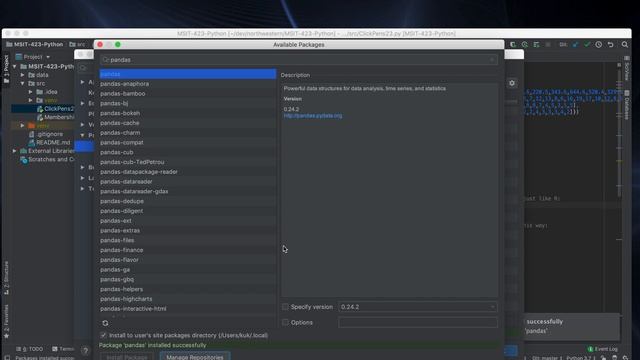Open the TODO tool window
This screenshot has width=640, height=360.
29,349
